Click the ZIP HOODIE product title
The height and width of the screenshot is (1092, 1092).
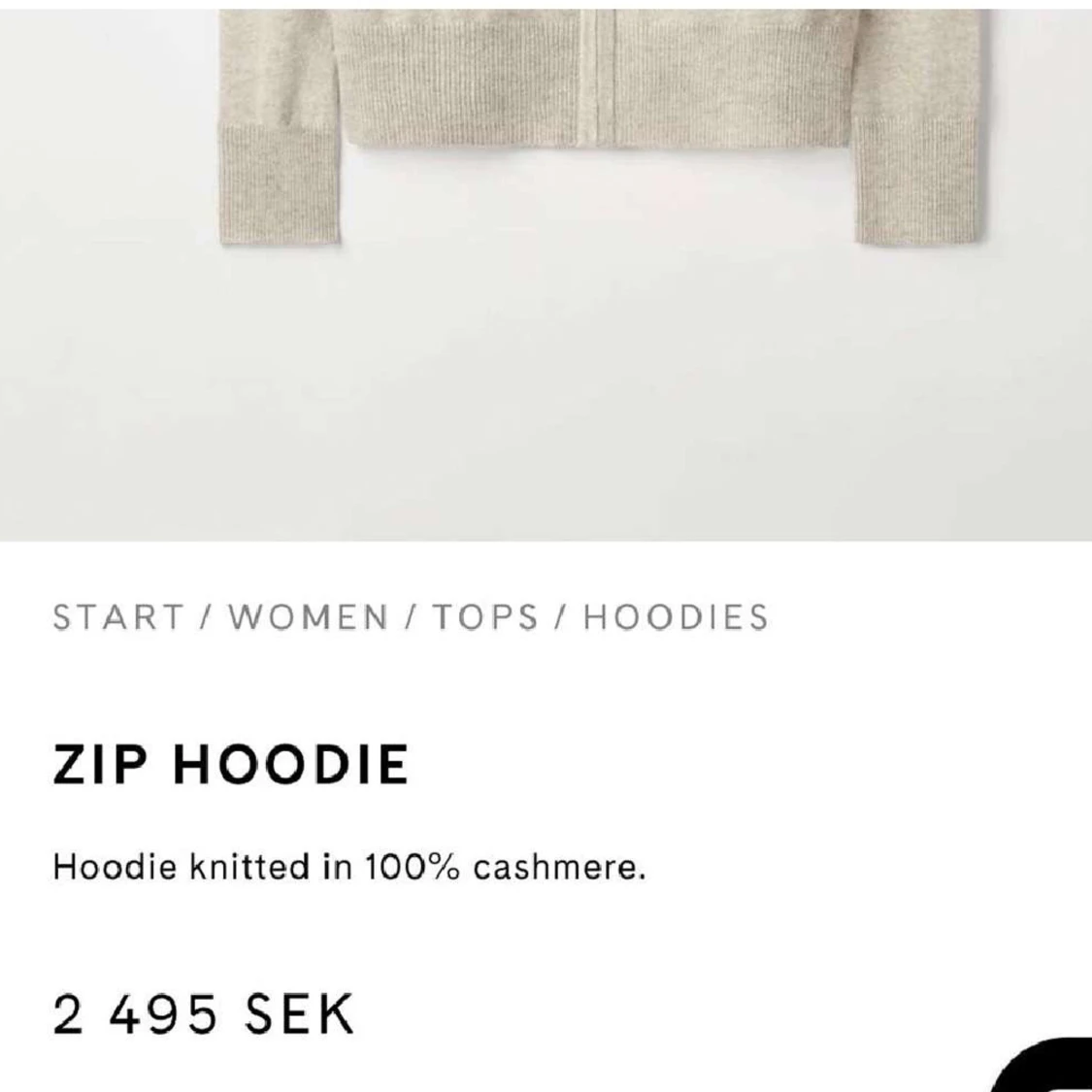coord(230,764)
